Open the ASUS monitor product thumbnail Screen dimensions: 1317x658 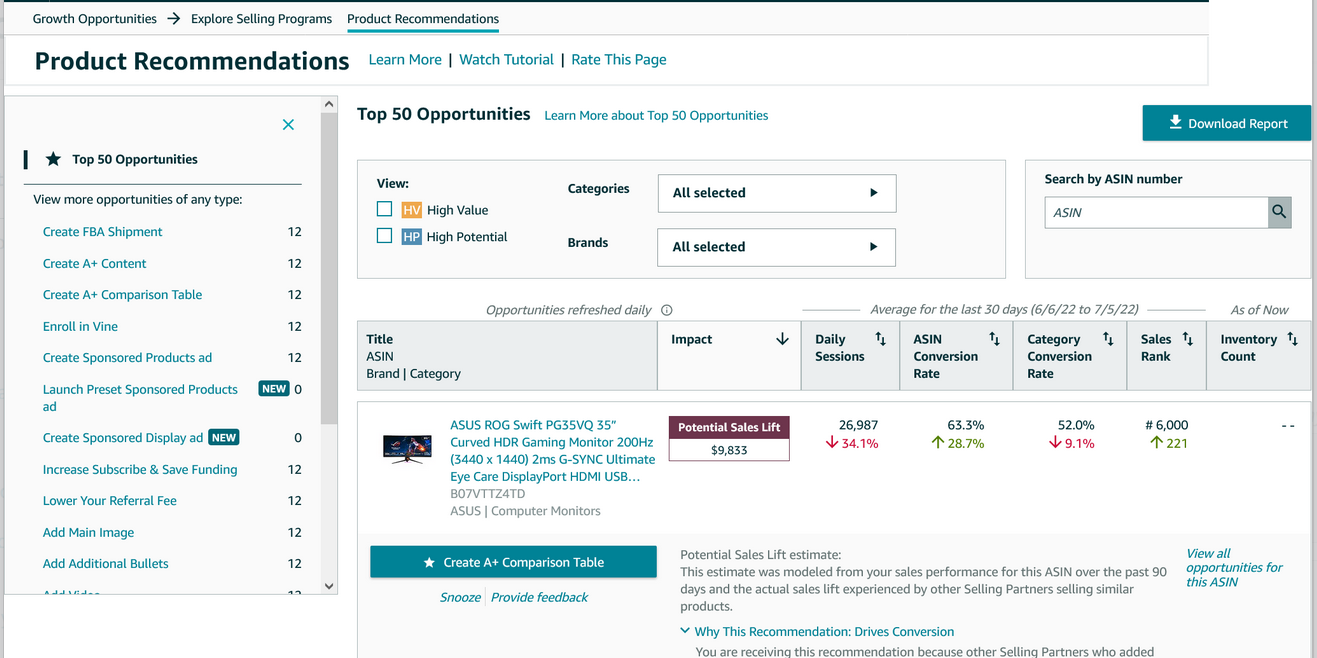407,448
